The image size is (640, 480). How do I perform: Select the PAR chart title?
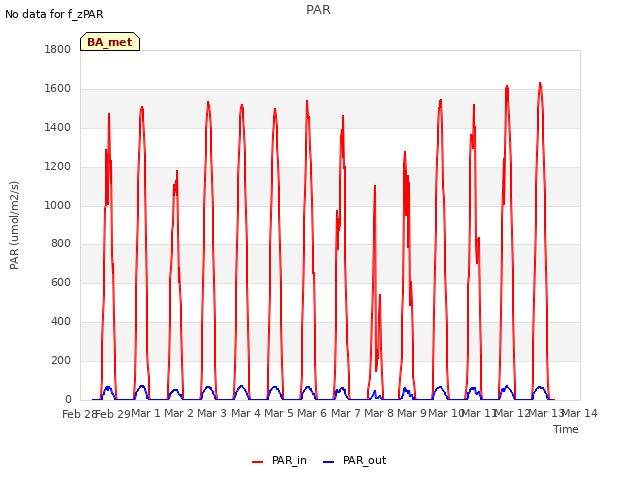pos(318,10)
